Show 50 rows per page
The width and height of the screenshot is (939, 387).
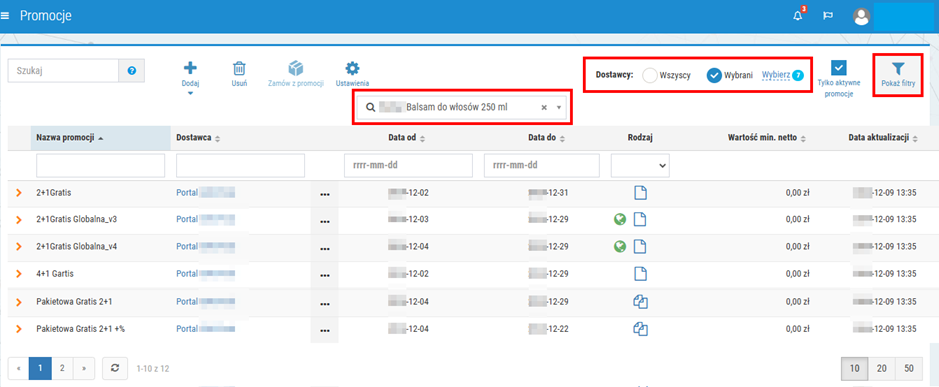(x=910, y=368)
